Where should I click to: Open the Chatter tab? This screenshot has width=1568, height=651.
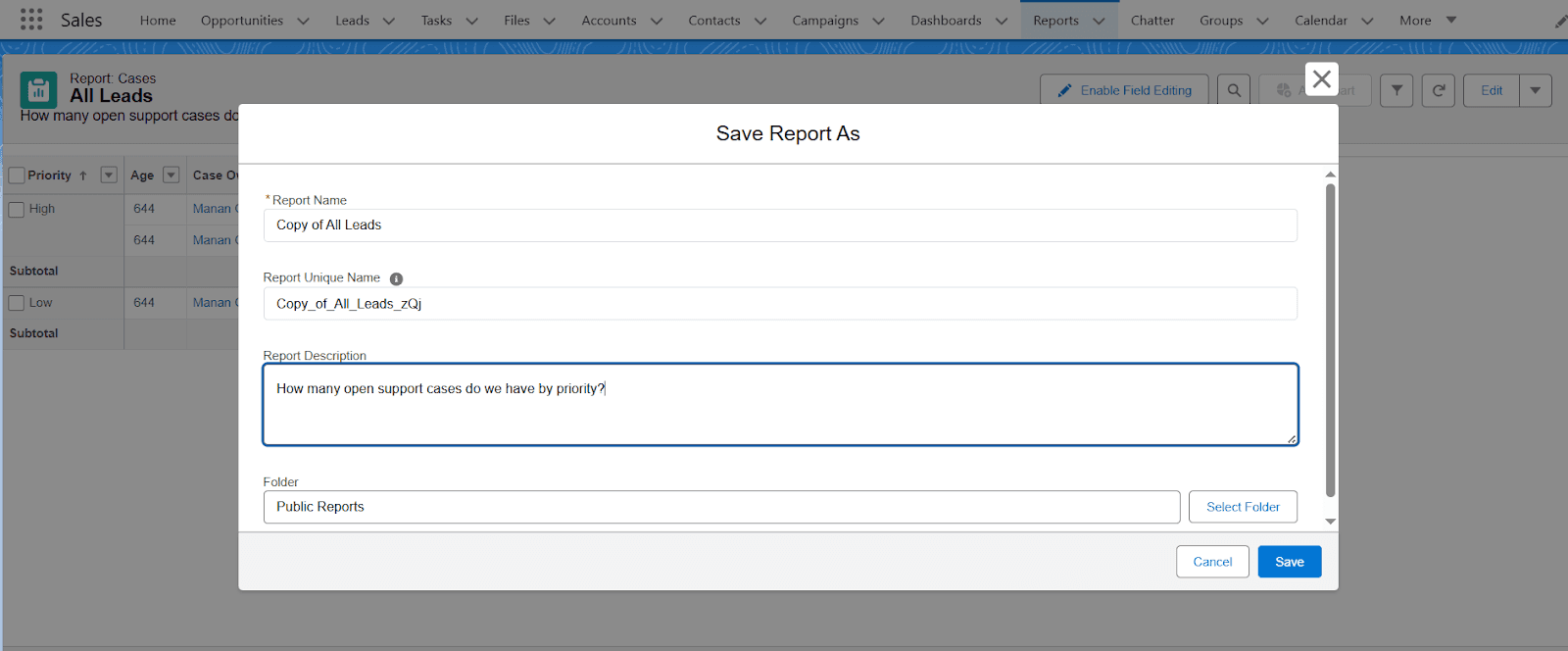[x=1152, y=20]
